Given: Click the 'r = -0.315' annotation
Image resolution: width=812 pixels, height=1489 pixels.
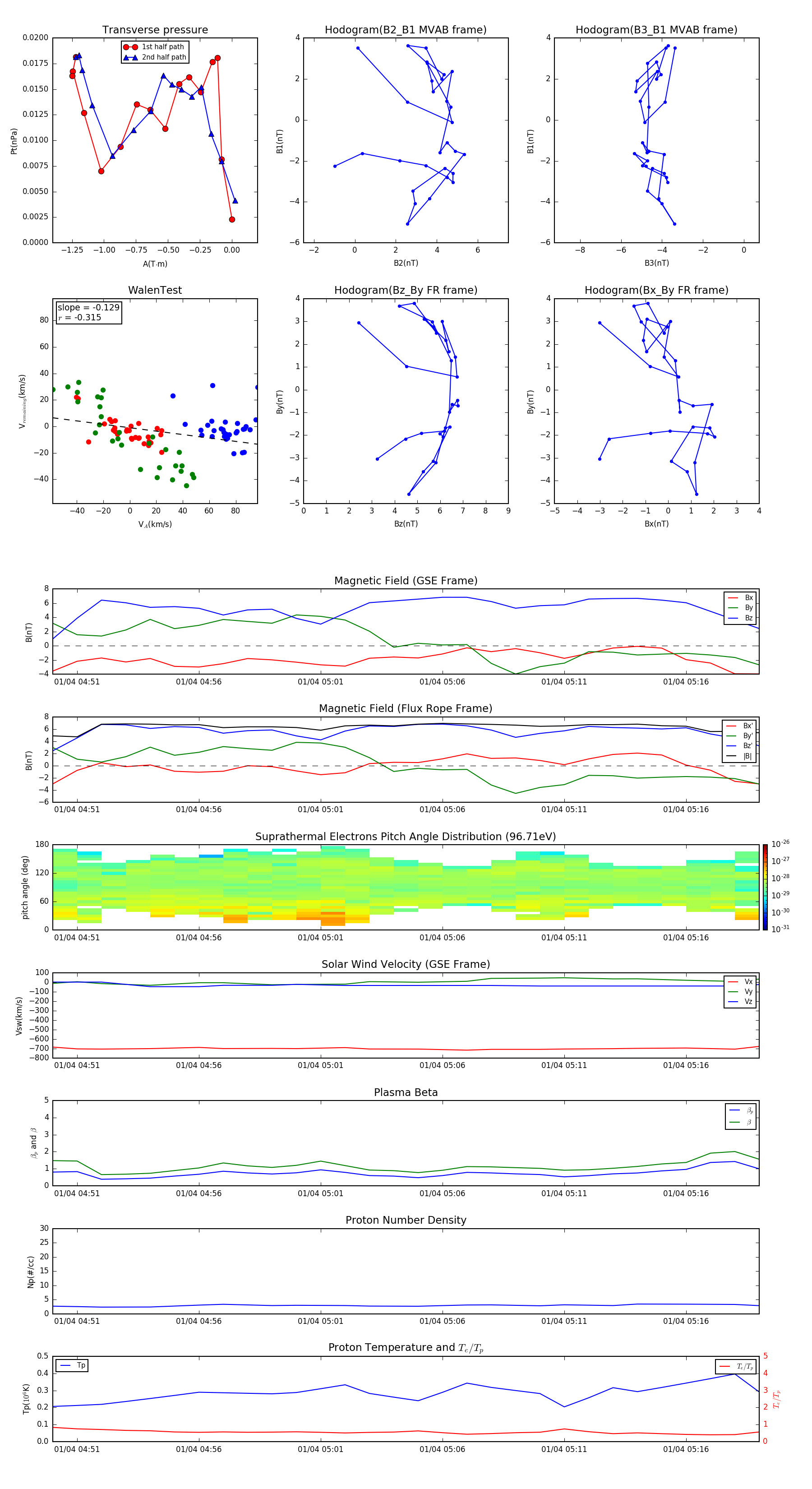Looking at the screenshot, I should click(80, 317).
